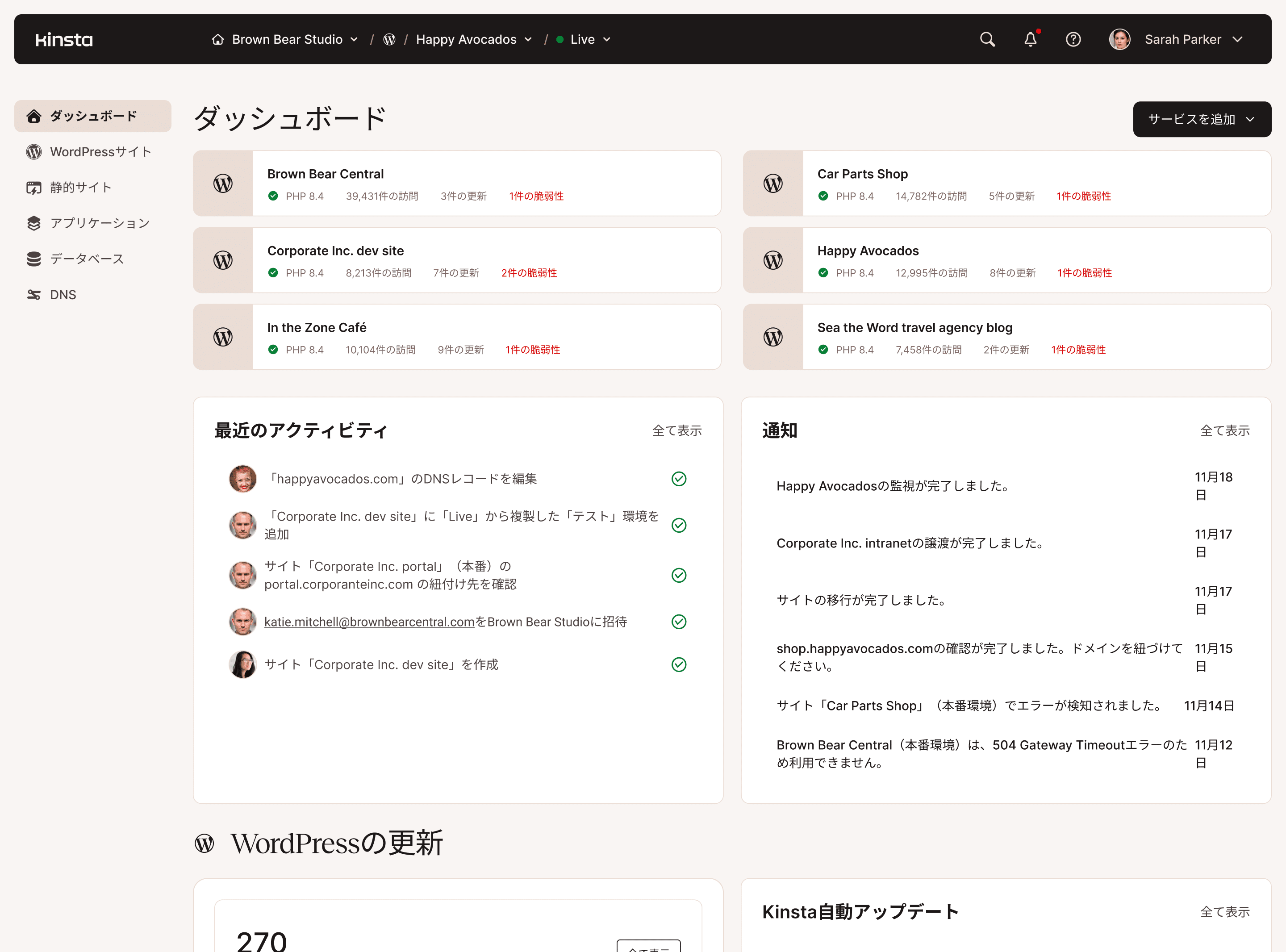Open the Sarah Parker account menu

click(x=1193, y=39)
